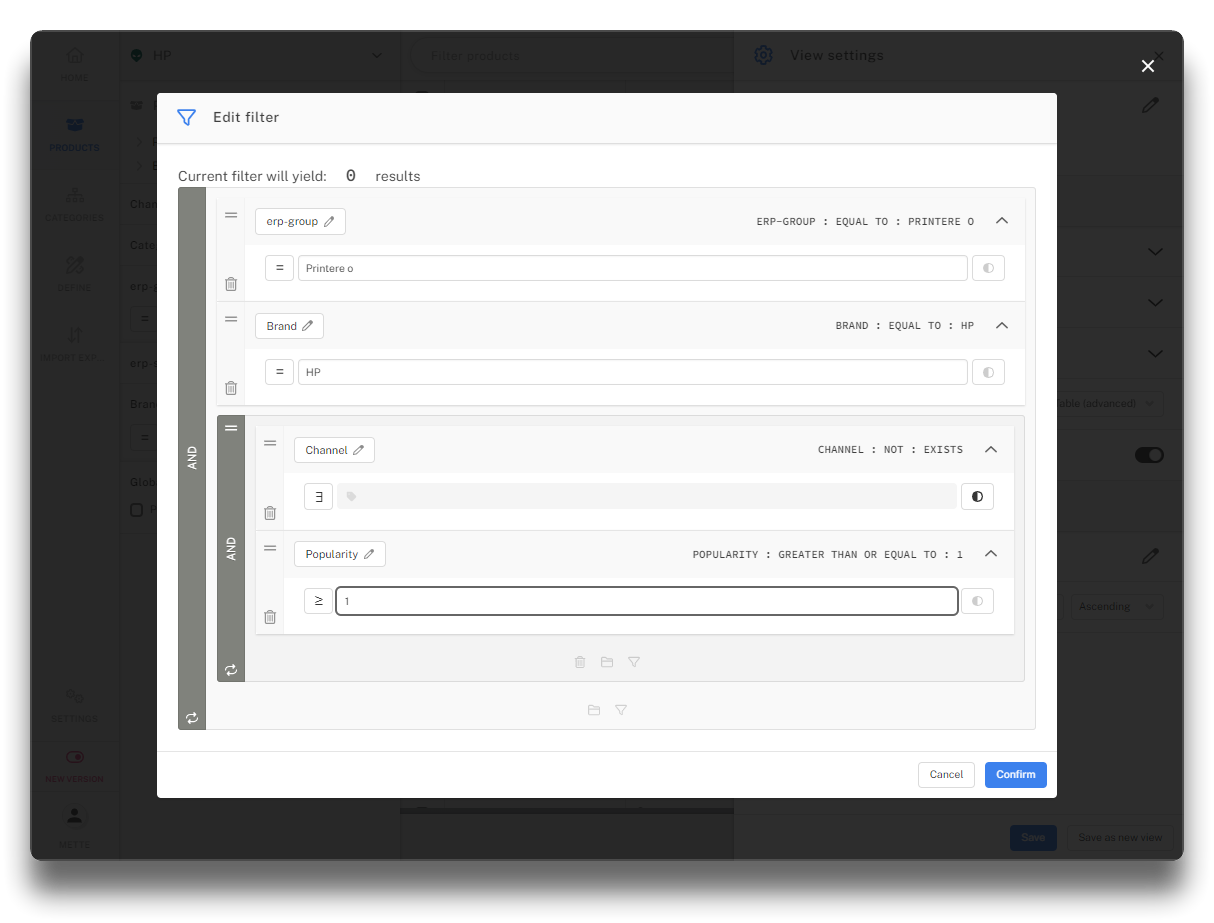Toggle negation on erp-group condition
Screen dimensions: 1214x923
(x=988, y=268)
